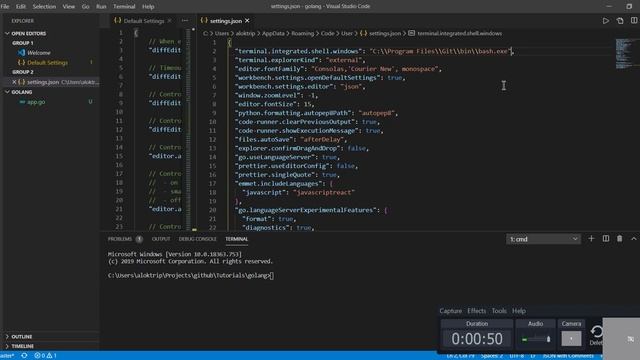Viewport: 640px width, 360px height.
Task: Activate the settings.json editor tab
Action: pyautogui.click(x=225, y=21)
